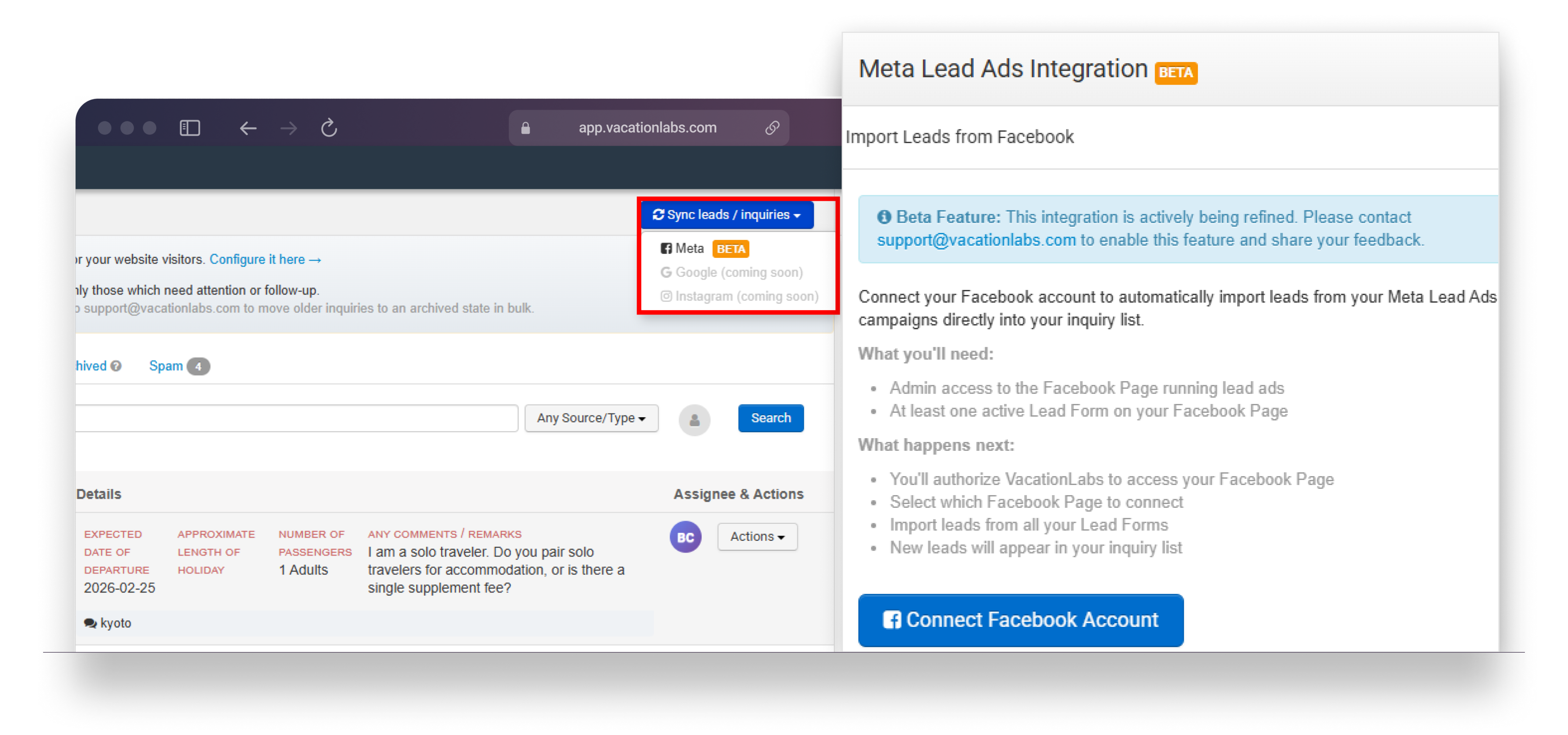Screen dimensions: 1568x735
Task: Open the Sync leads / inquiries dropdown
Action: click(x=727, y=215)
